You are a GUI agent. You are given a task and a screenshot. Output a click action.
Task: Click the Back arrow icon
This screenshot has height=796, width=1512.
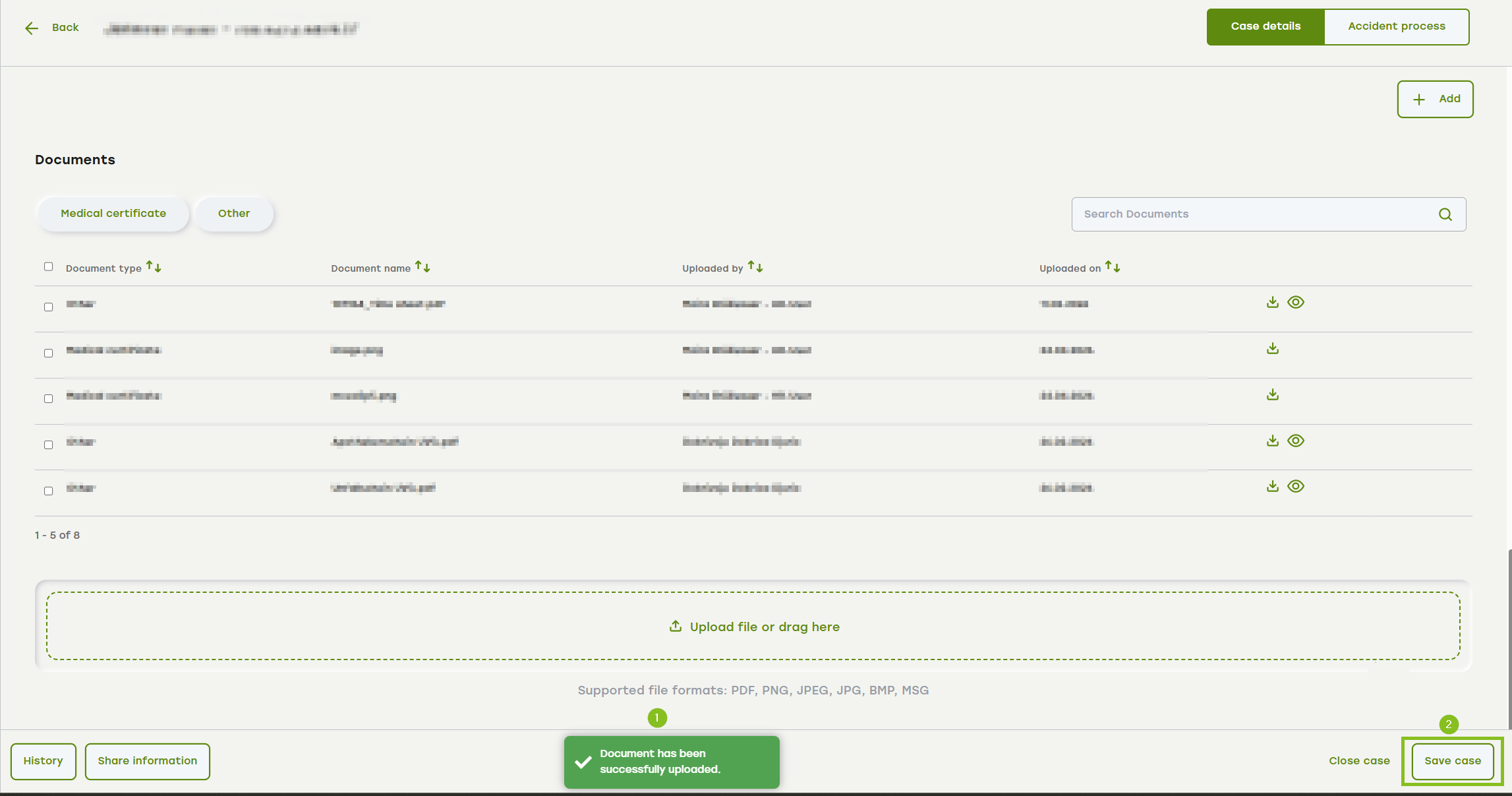point(32,28)
